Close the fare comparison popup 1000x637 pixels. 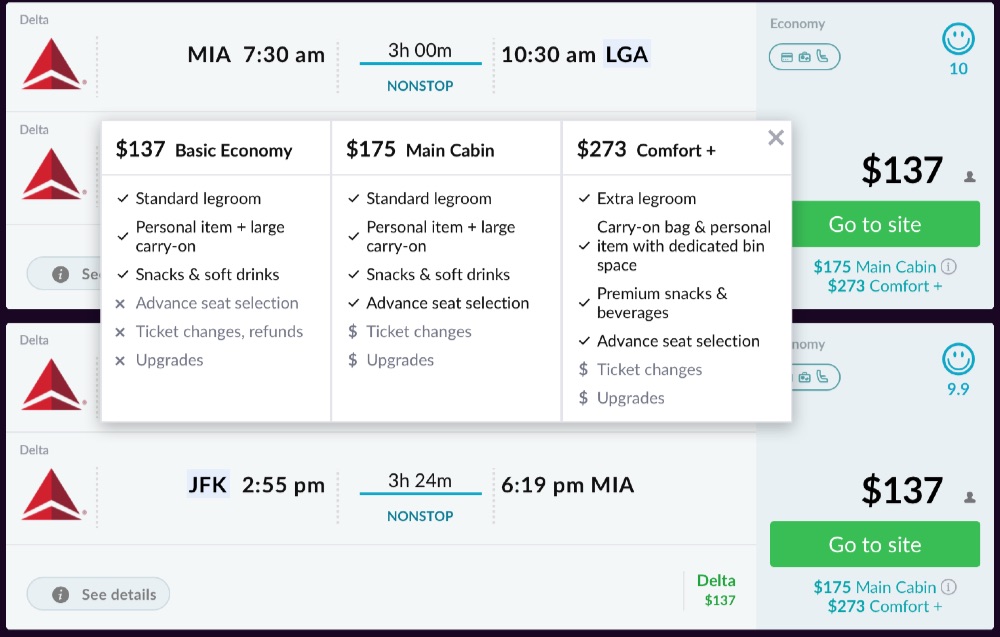click(x=776, y=139)
